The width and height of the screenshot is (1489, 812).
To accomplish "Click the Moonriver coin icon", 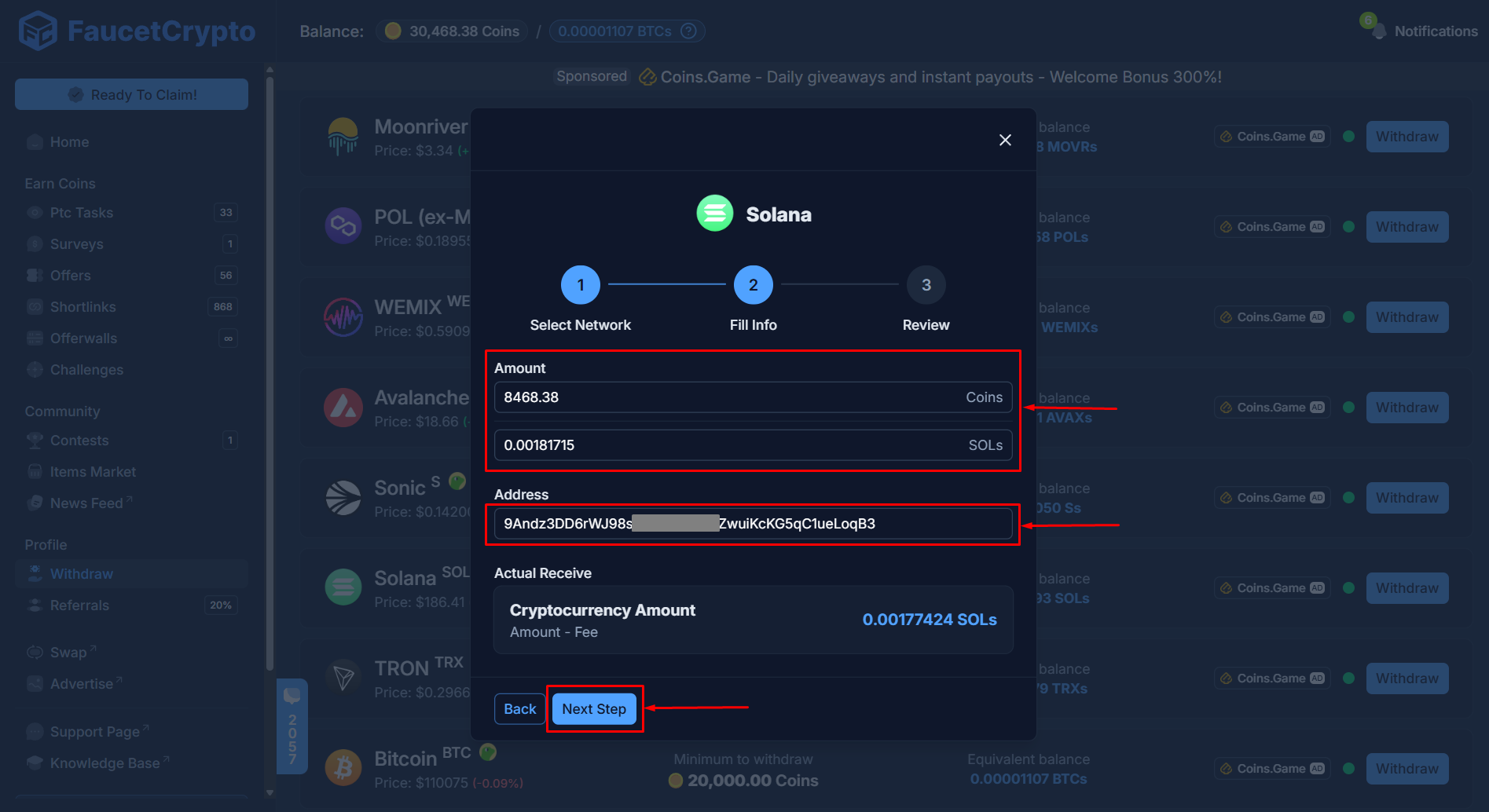I will 343,135.
